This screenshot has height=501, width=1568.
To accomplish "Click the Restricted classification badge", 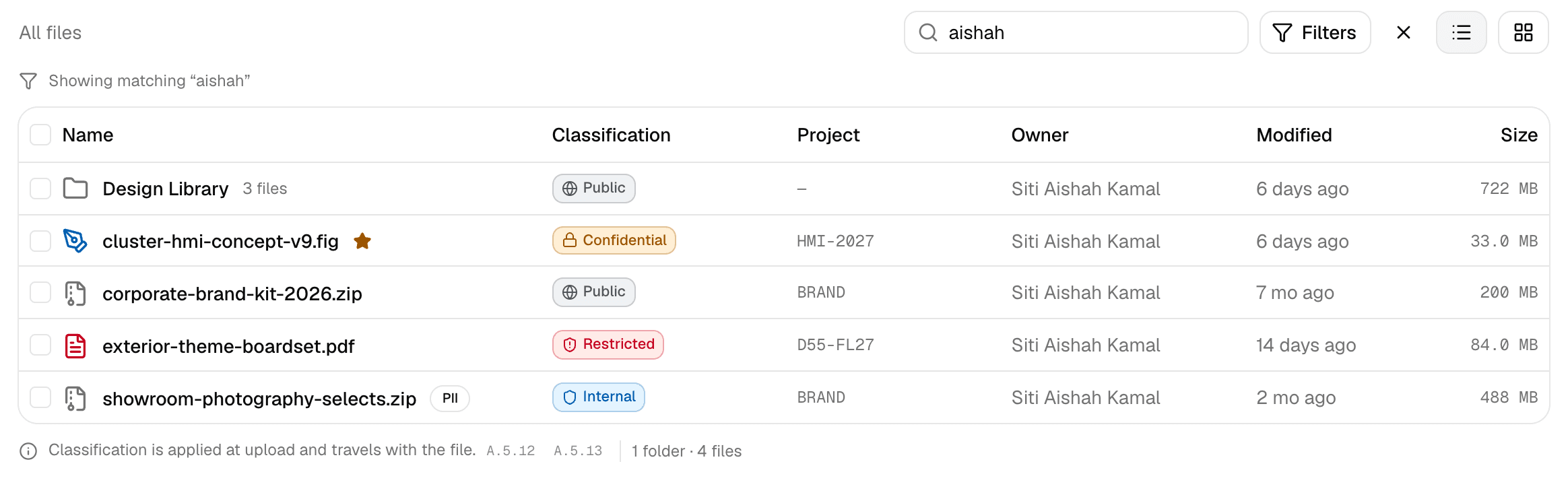I will tap(608, 345).
